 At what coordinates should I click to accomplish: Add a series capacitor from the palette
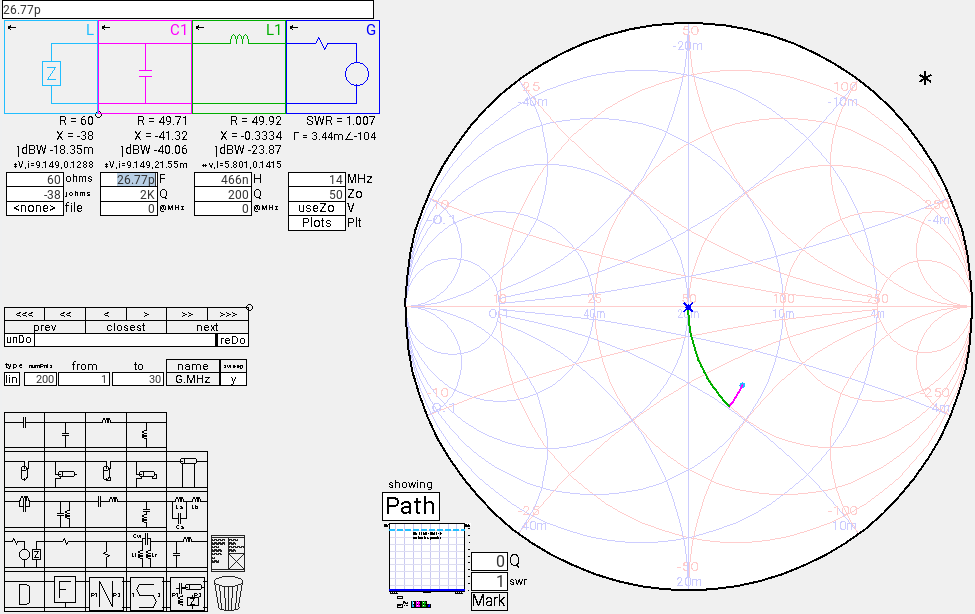pos(24,430)
